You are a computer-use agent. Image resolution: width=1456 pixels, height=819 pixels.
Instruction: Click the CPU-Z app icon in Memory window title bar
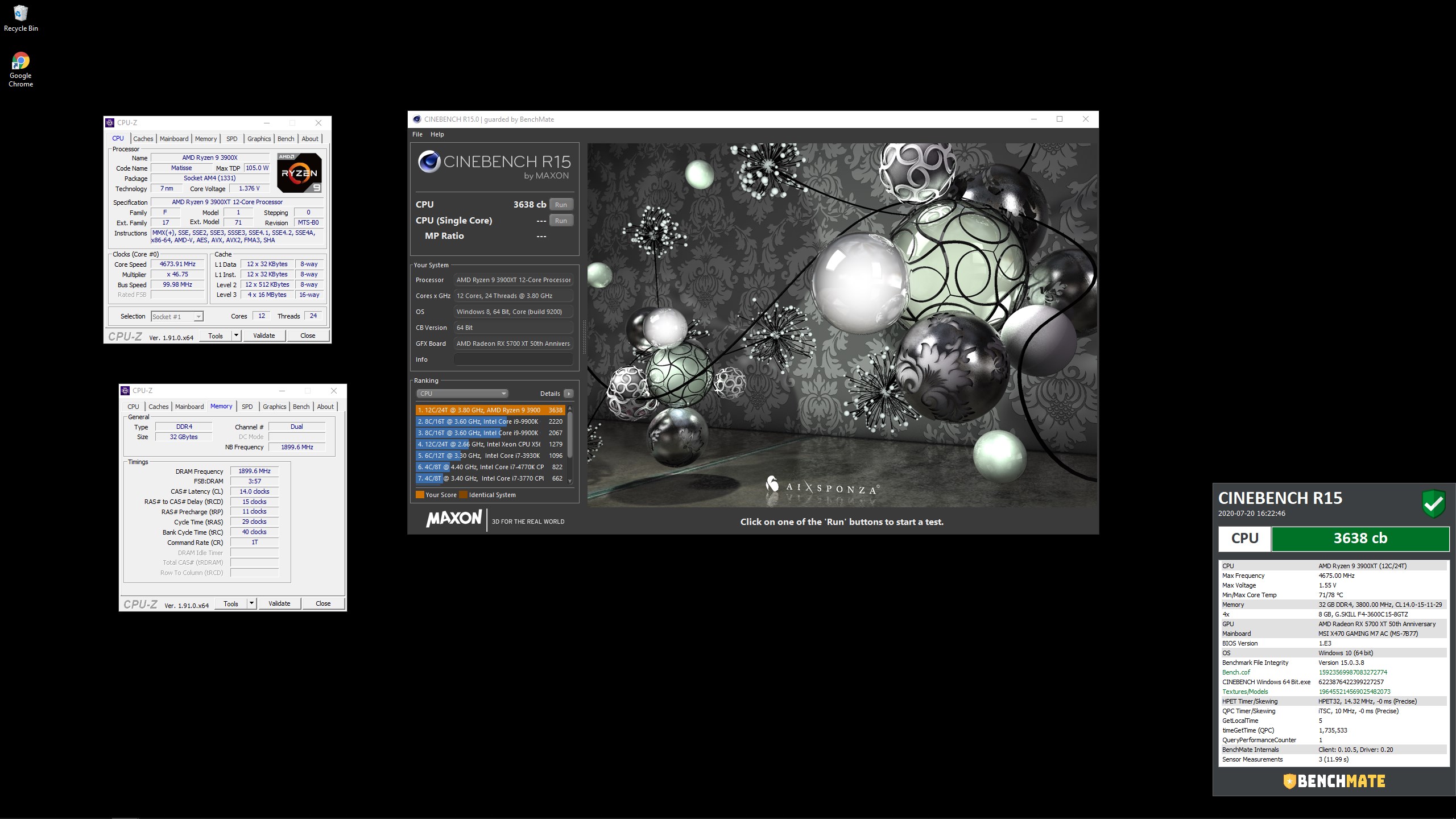[125, 391]
